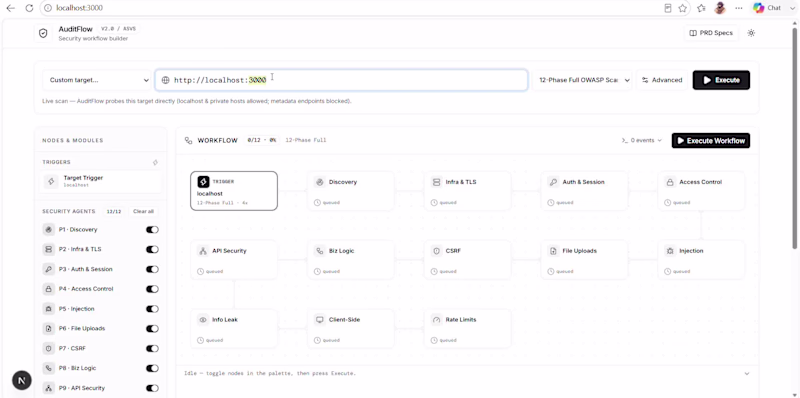
Task: Select the Client-Side workflow node
Action: click(351, 329)
